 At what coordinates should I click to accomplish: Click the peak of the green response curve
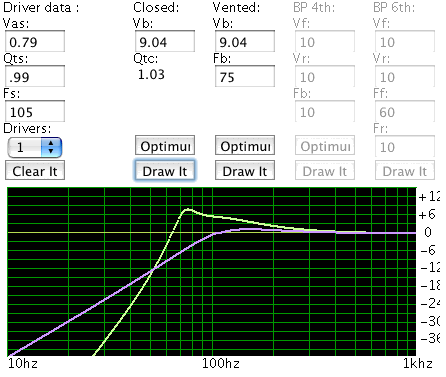click(188, 210)
